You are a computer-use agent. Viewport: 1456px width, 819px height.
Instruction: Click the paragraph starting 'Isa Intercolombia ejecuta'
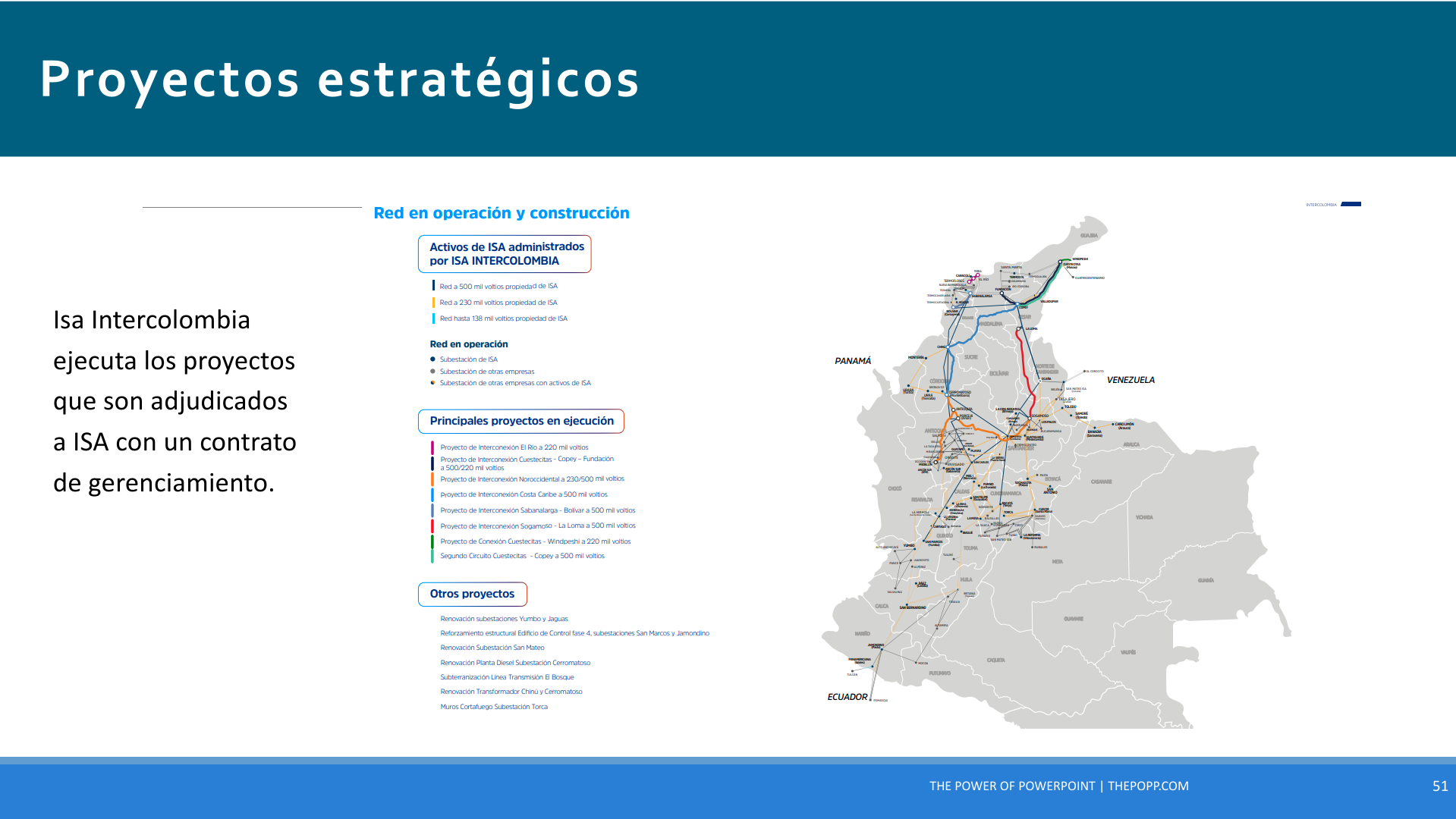click(x=175, y=401)
